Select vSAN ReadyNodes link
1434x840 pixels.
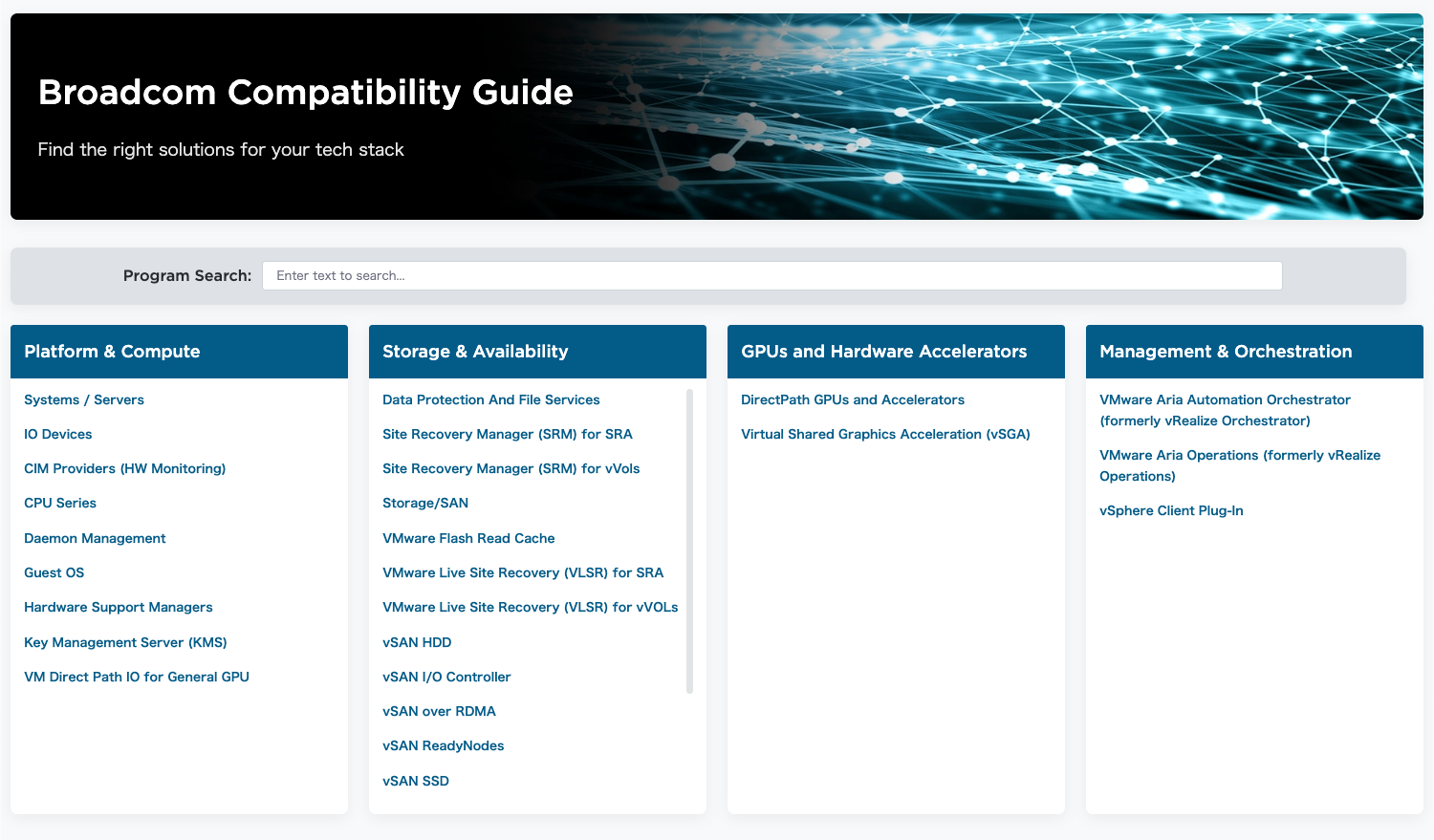click(443, 745)
